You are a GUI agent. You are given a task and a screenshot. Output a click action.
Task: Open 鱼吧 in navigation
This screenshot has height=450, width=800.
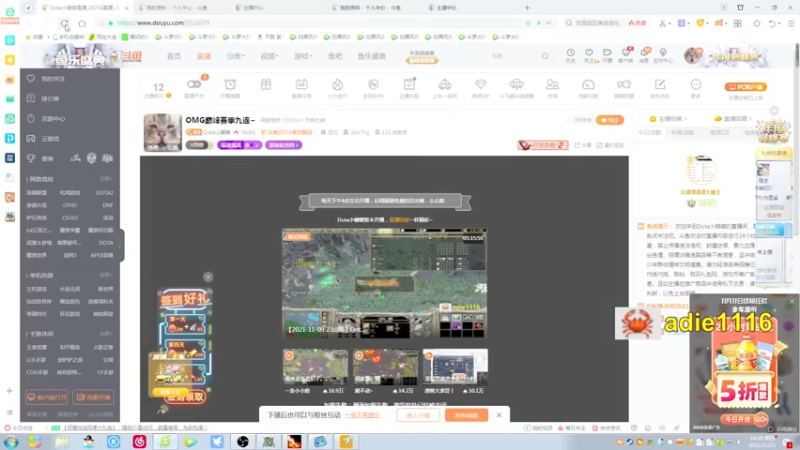335,56
